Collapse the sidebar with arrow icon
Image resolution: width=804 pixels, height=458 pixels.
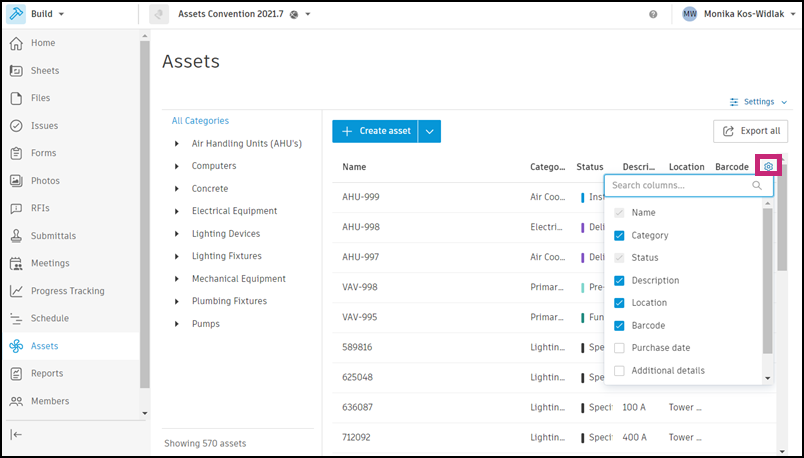[16, 435]
